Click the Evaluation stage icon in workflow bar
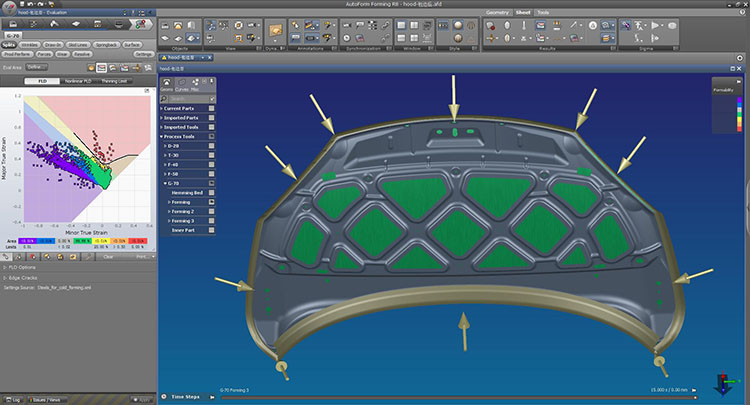 pyautogui.click(x=143, y=22)
